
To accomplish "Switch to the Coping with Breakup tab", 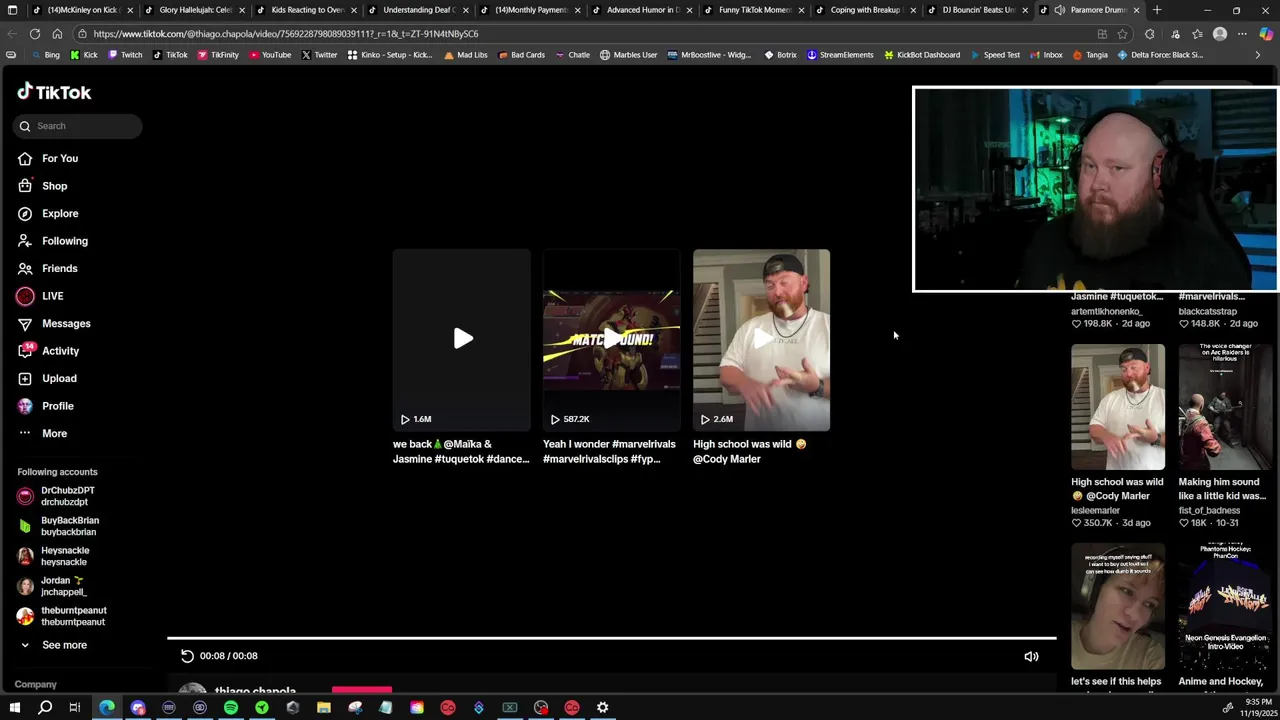I will 865,10.
